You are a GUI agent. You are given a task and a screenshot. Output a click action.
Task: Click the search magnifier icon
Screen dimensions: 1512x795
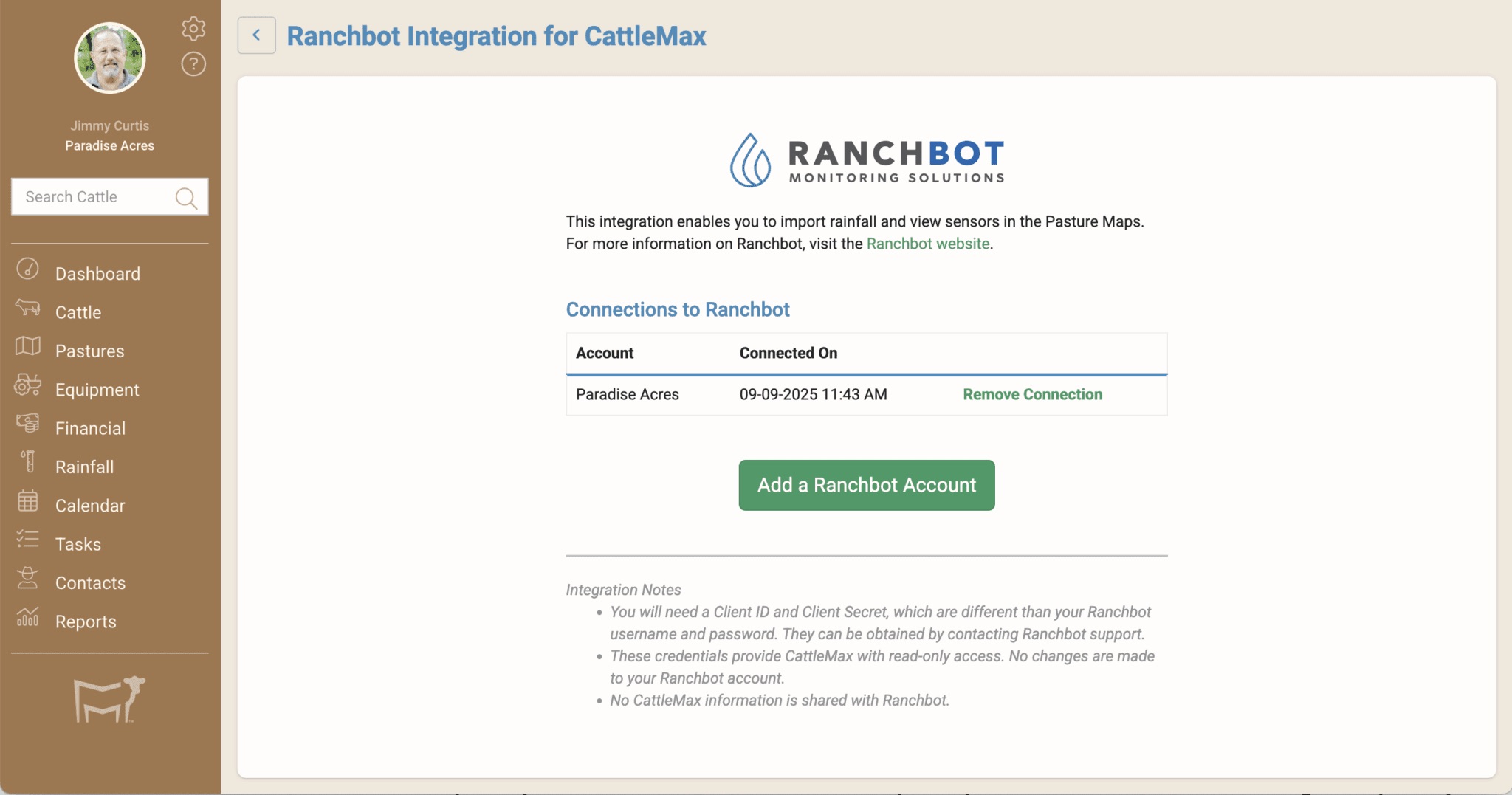pos(186,197)
